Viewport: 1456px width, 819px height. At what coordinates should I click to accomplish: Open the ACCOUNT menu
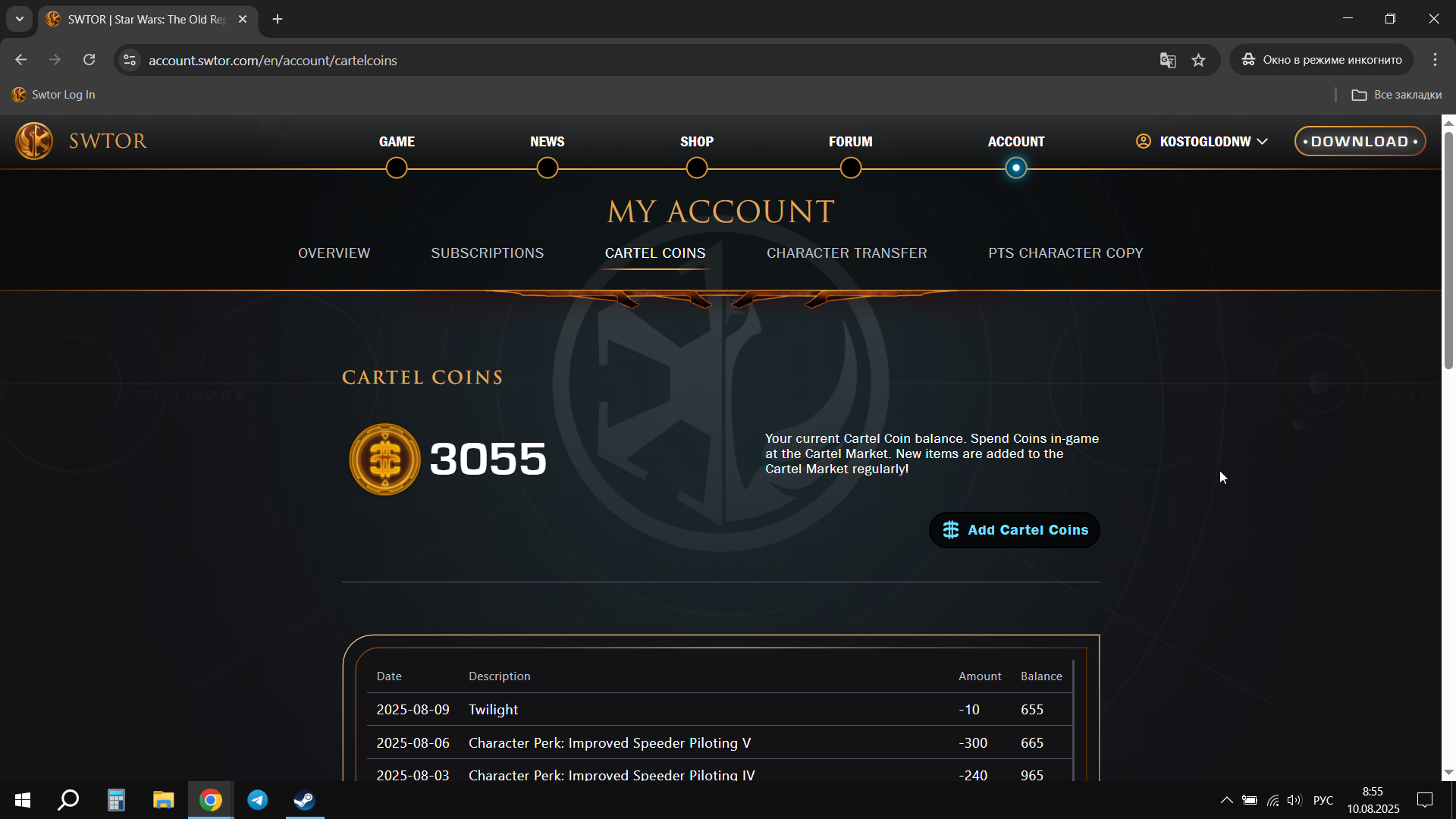click(1015, 142)
